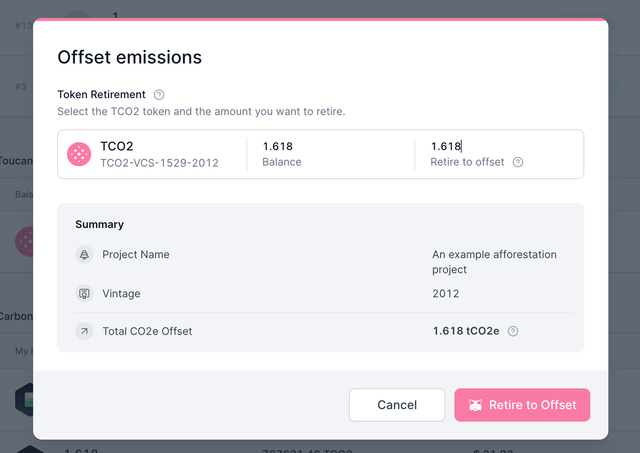
Task: Click the Vintage row icon
Action: [x=84, y=294]
